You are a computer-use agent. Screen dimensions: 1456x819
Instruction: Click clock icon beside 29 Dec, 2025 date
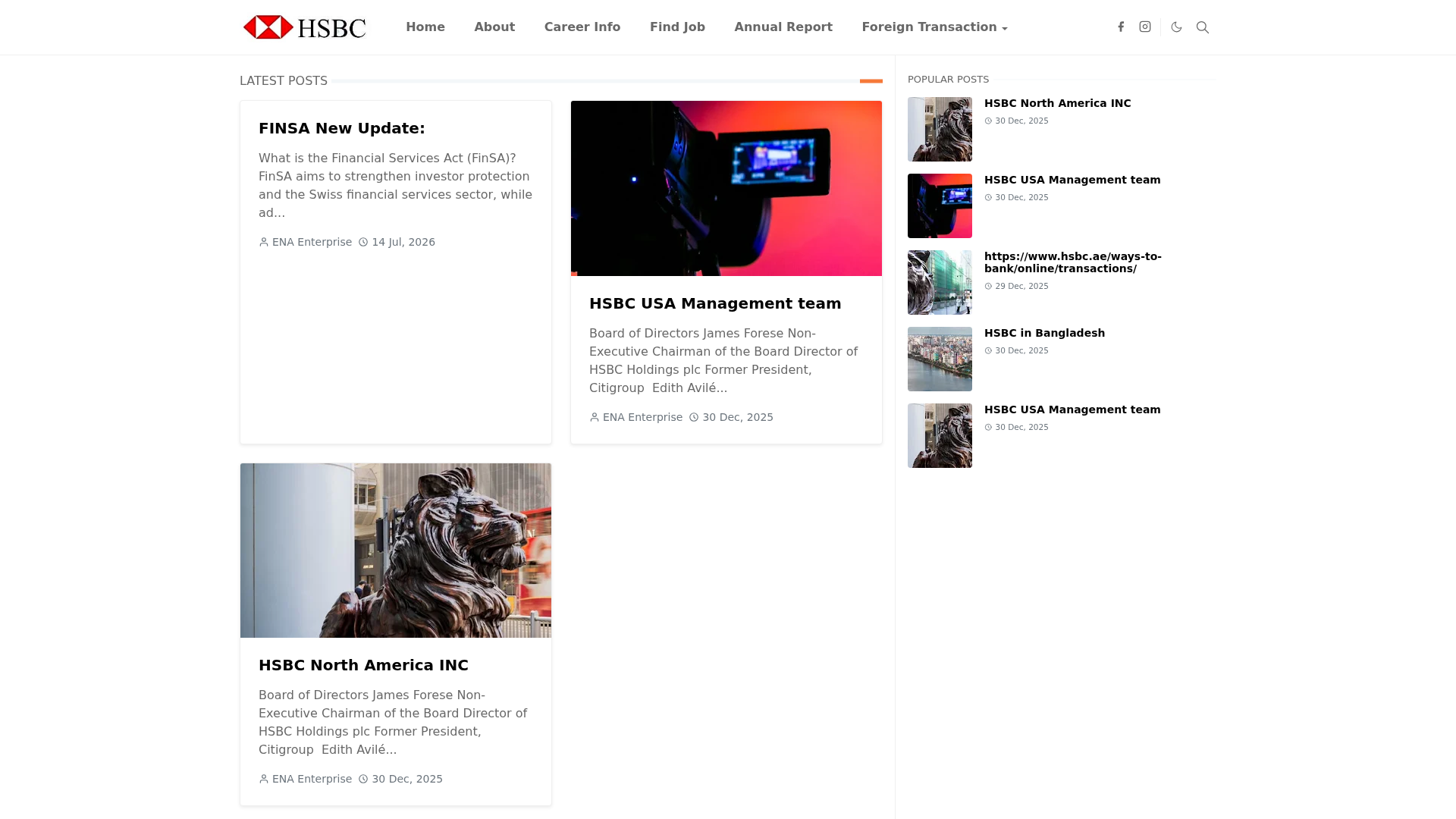[x=988, y=287]
